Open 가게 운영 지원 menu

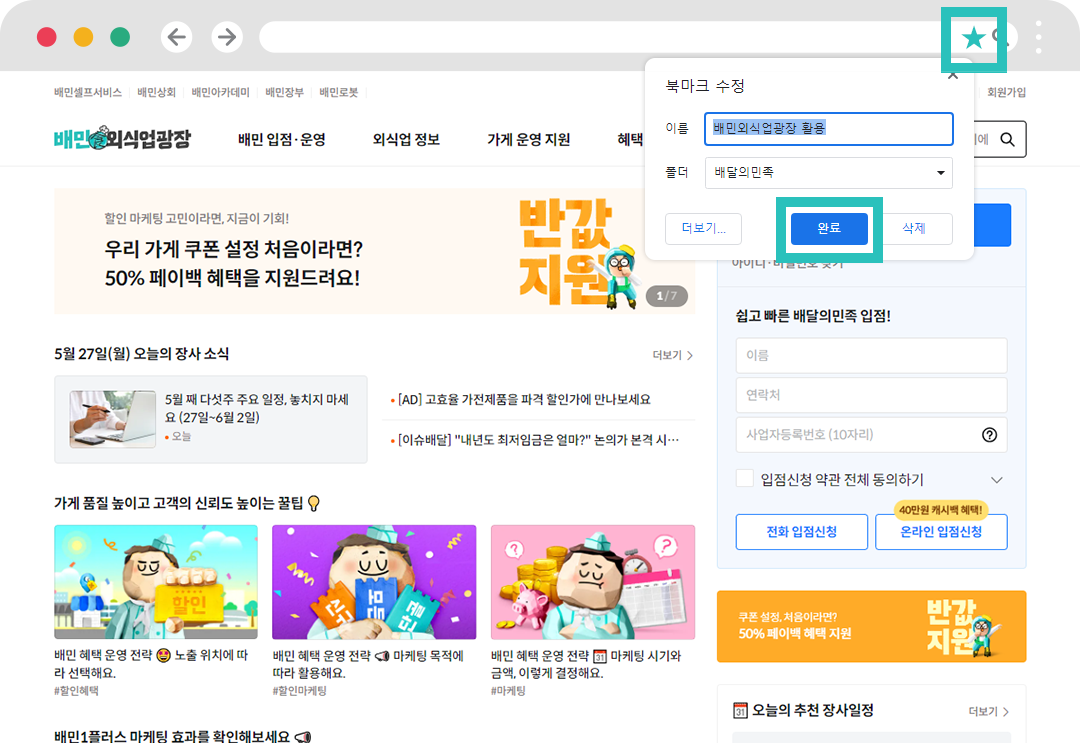tap(528, 139)
